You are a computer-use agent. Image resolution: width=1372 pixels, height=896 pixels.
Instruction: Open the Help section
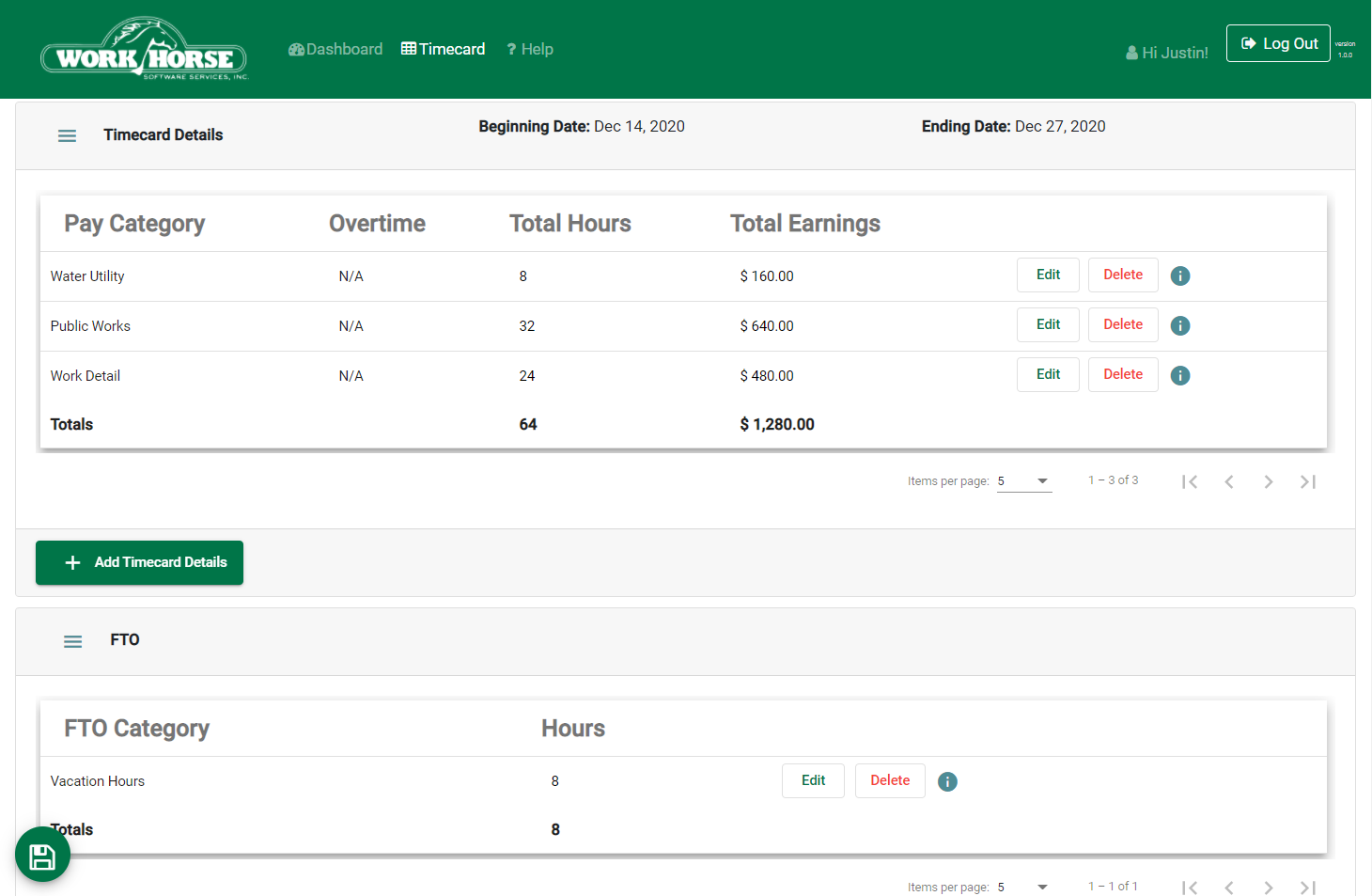click(529, 49)
